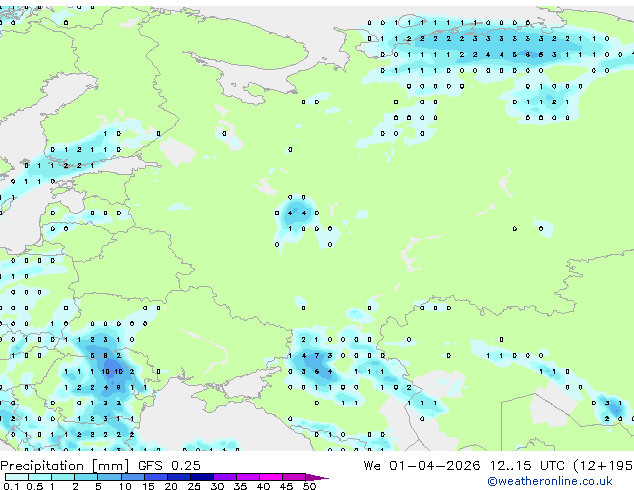The width and height of the screenshot is (634, 490).
Task: Click the 'GFS 0.25' model label
Action: pos(169,466)
